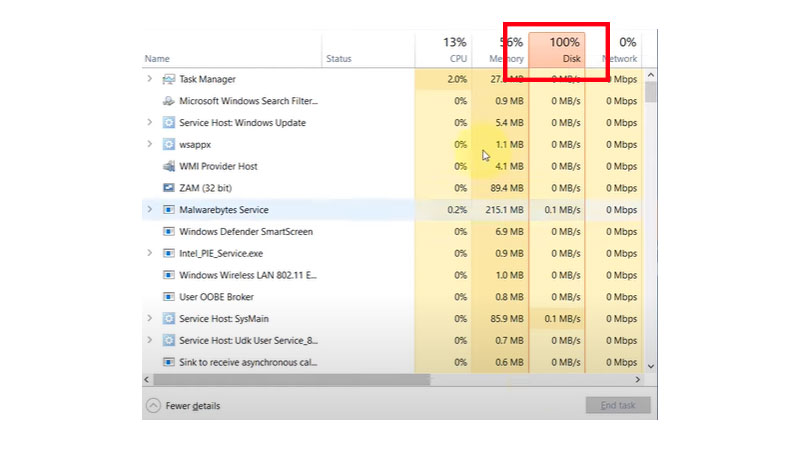Collapse view with Fewer details arrow icon

coord(153,406)
